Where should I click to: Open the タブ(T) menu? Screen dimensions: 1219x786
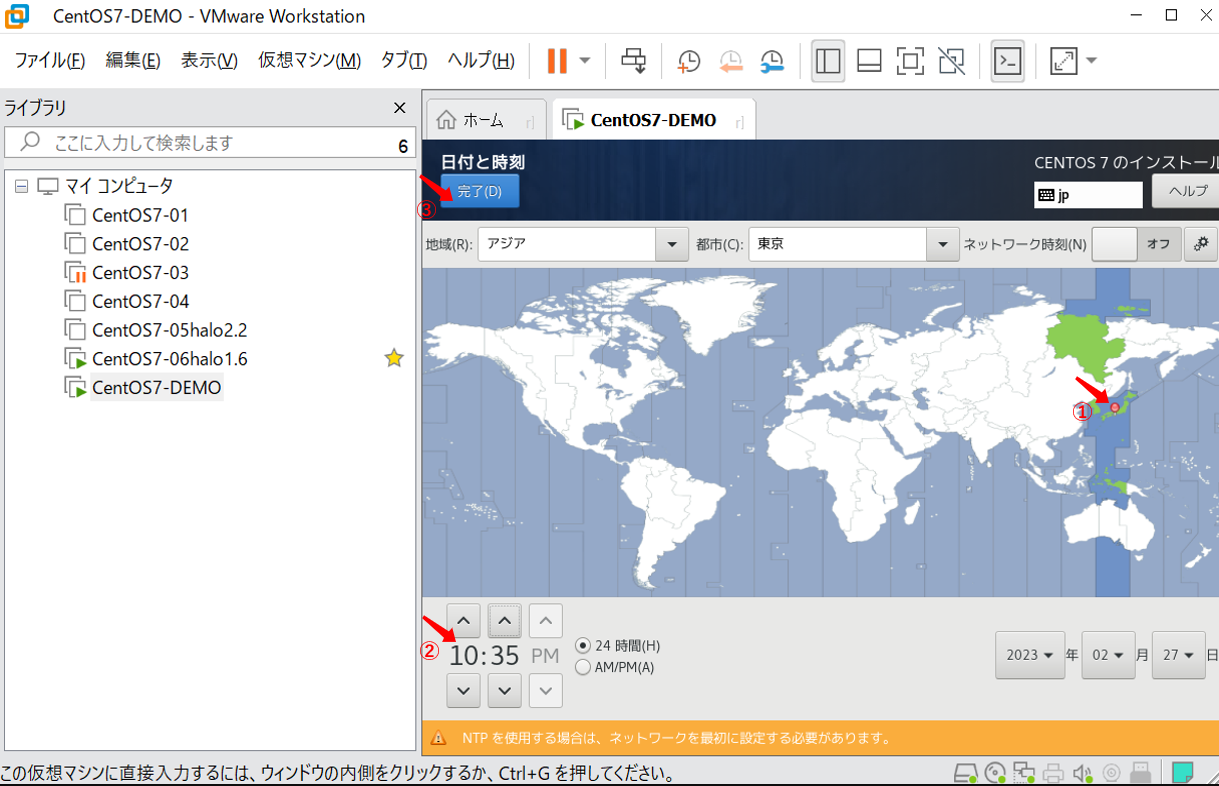(404, 61)
